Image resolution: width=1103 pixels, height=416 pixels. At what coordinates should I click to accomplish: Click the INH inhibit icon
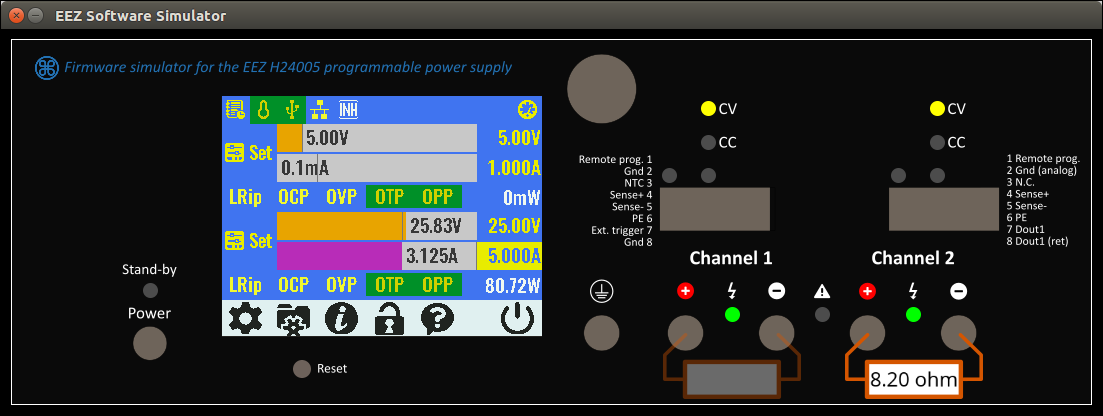[348, 110]
